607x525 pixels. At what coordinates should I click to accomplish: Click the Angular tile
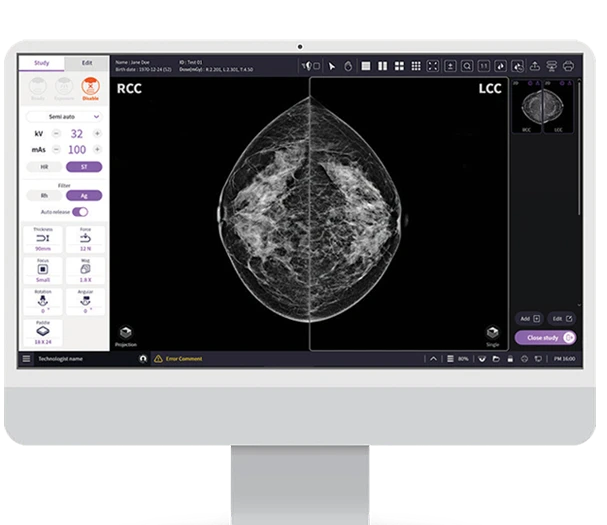click(x=85, y=301)
